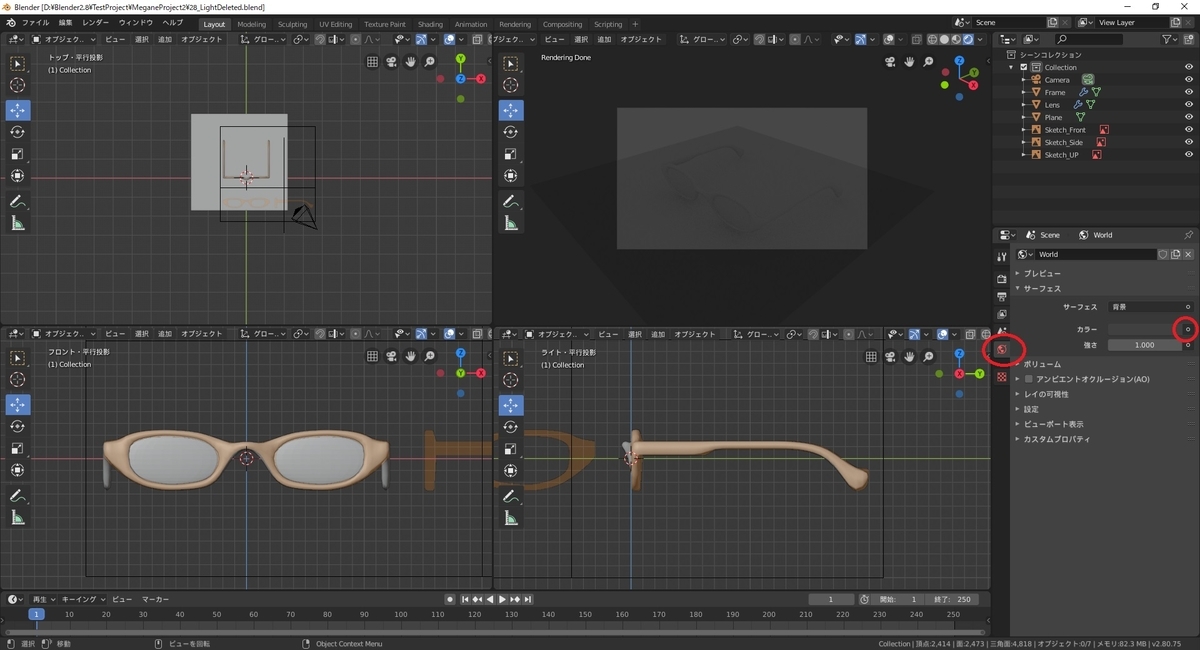Click the World 強さ value slider
The height and width of the screenshot is (650, 1200).
[1145, 345]
